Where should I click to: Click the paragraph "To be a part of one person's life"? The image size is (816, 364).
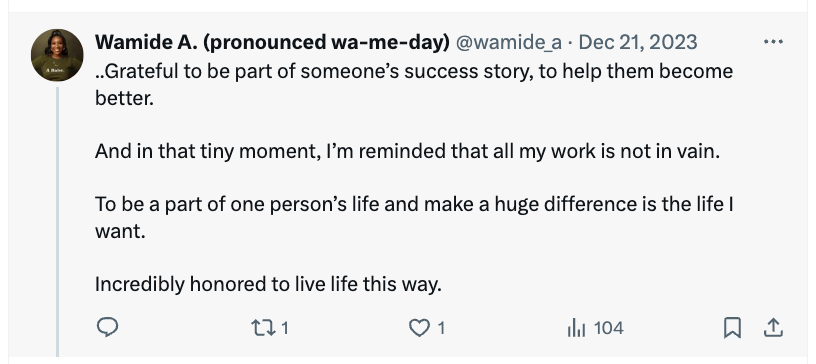[x=414, y=217]
